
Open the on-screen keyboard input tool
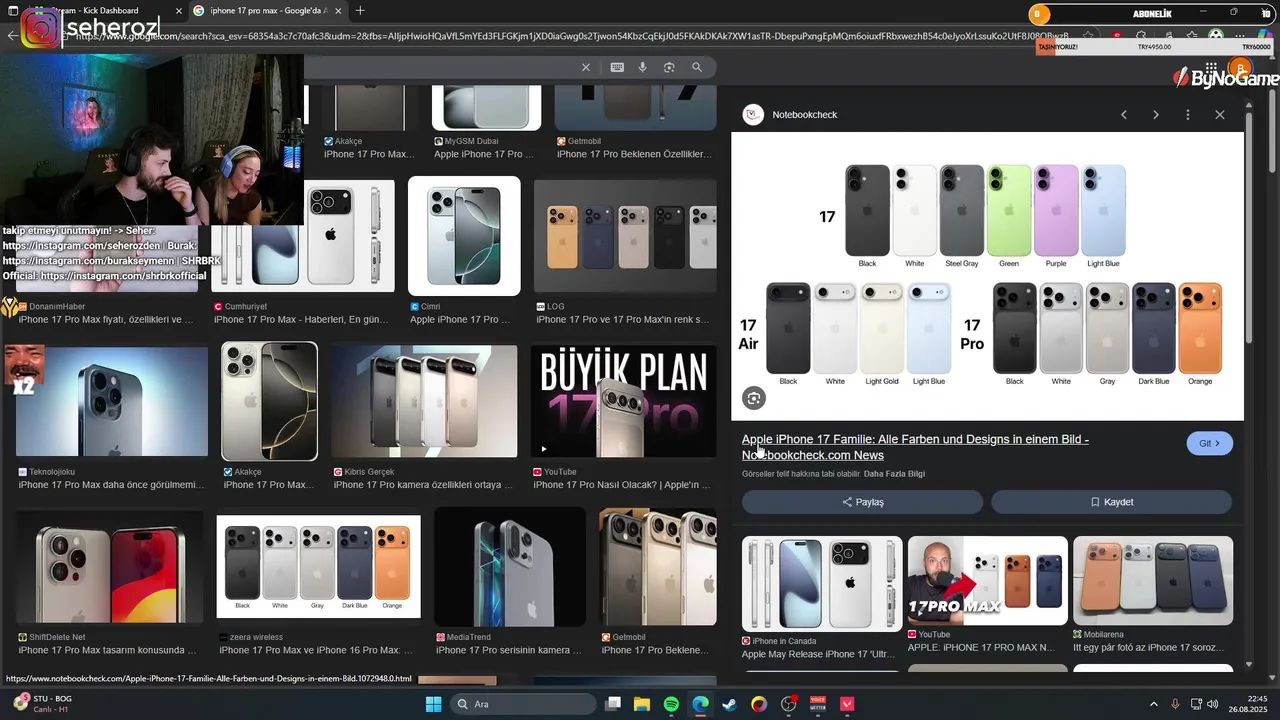coord(617,67)
